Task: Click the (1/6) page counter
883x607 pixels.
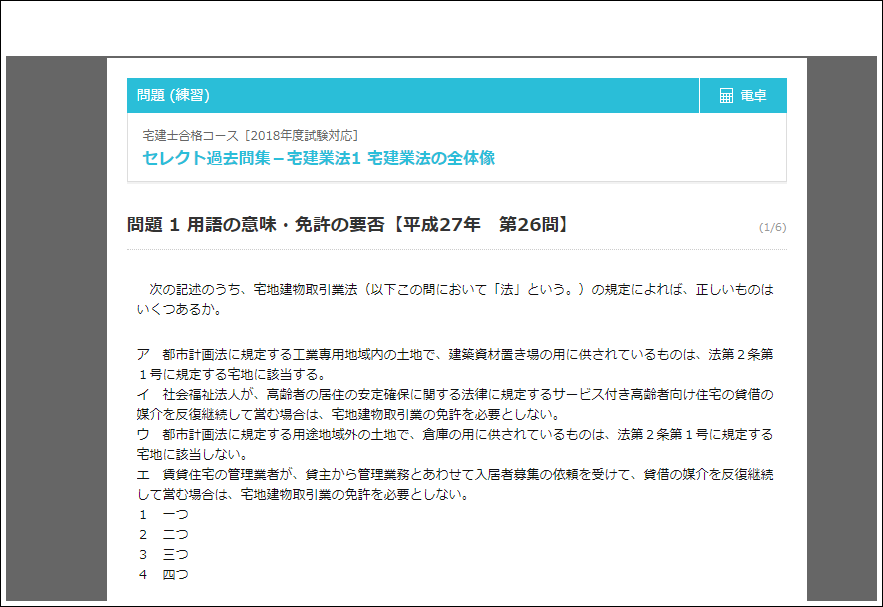Action: [772, 227]
